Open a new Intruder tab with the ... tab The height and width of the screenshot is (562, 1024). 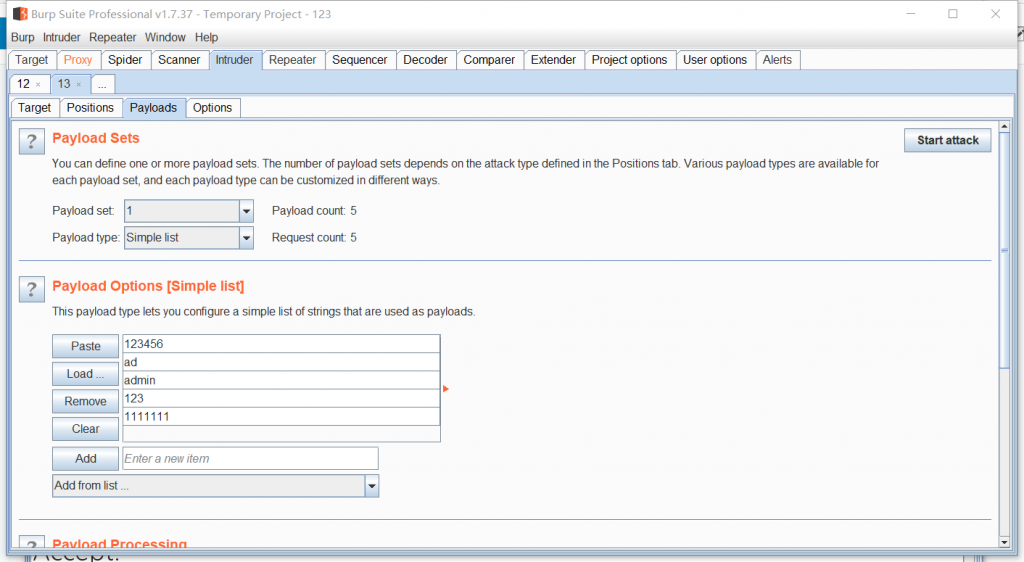(102, 85)
